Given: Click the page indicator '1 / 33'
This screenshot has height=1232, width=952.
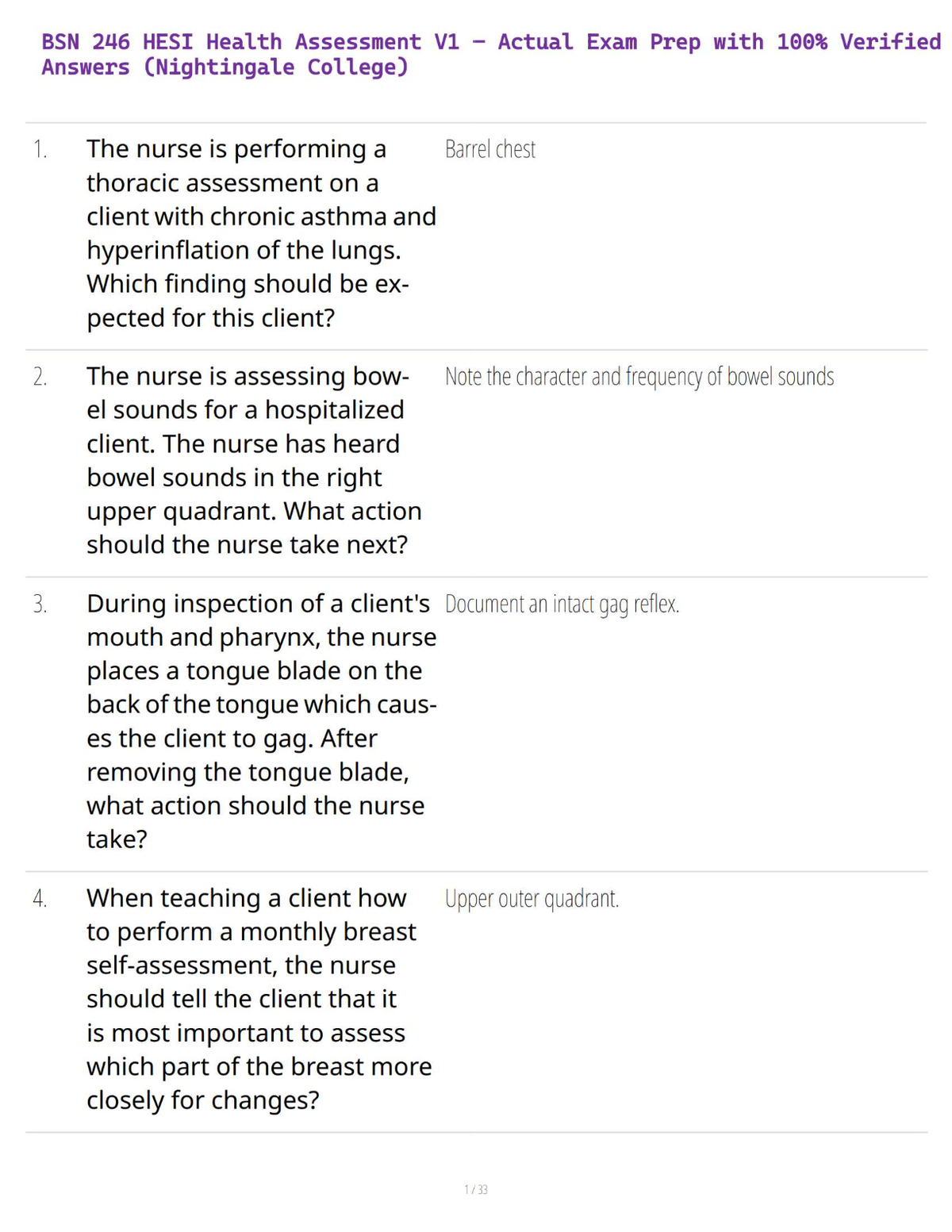Looking at the screenshot, I should pos(476,1189).
